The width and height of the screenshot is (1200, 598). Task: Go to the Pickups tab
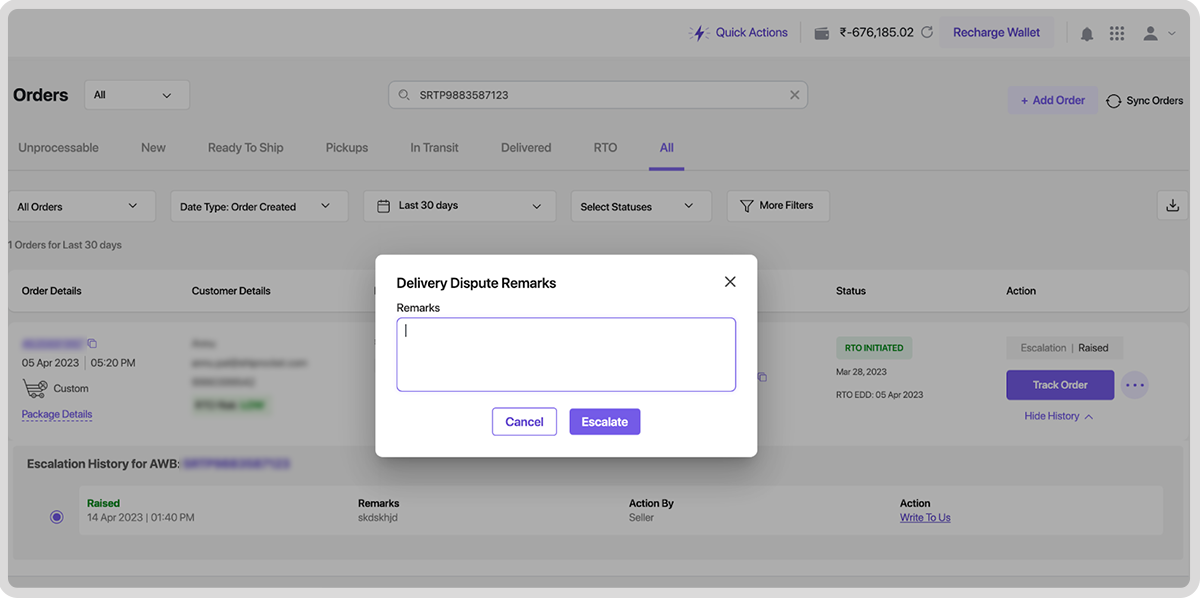pos(347,147)
